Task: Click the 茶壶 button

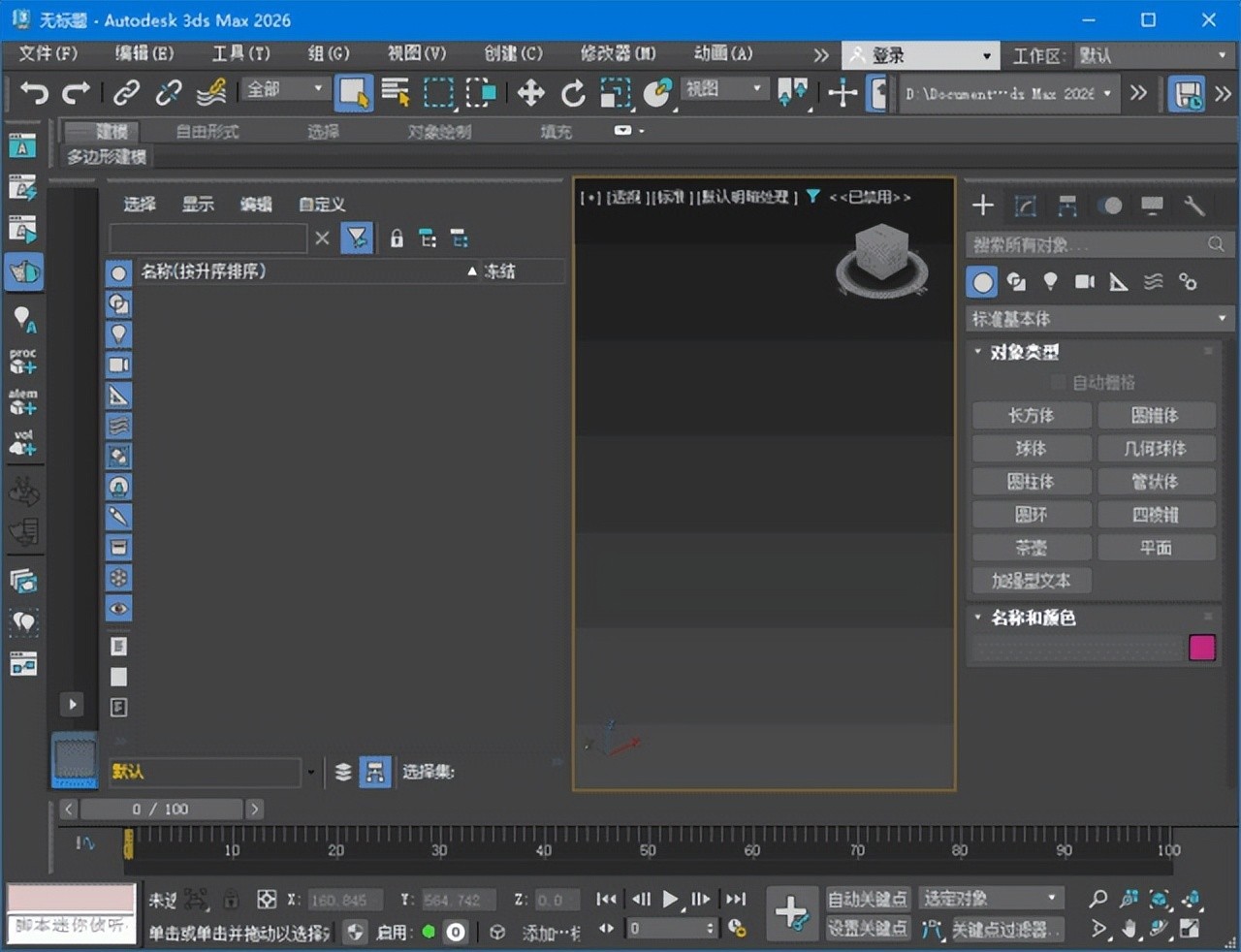Action: pos(1031,548)
